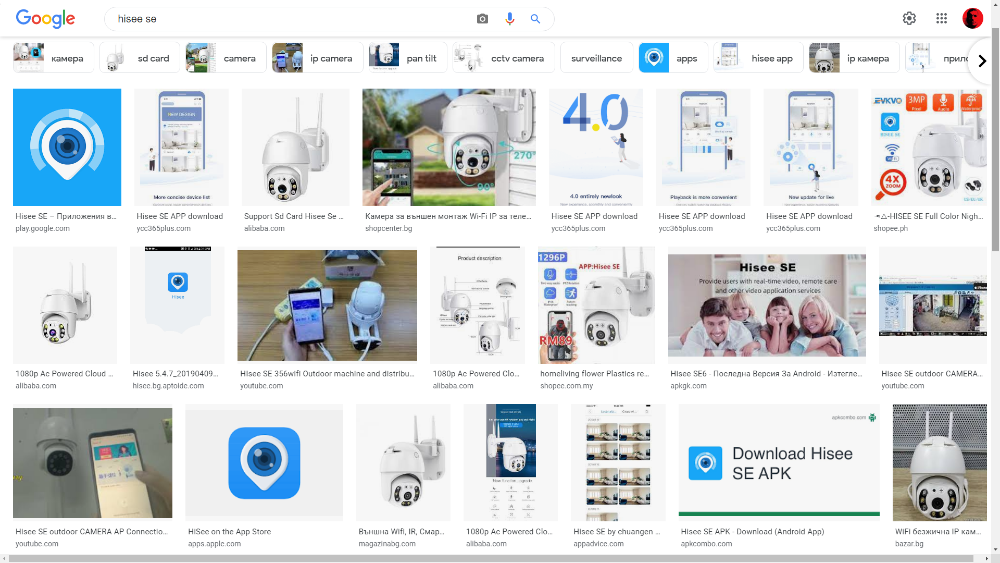Screen dimensions: 1000x563
Task: Open Google settings gear
Action: point(909,18)
